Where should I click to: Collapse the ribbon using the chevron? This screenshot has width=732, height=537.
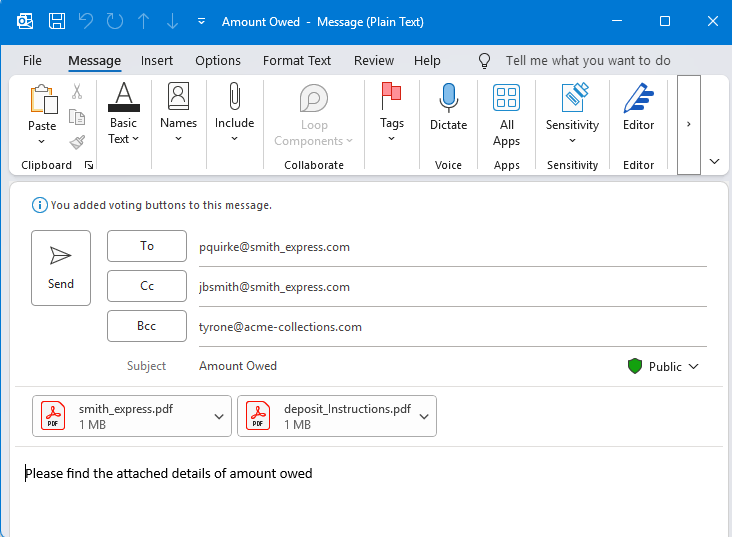pos(714,161)
